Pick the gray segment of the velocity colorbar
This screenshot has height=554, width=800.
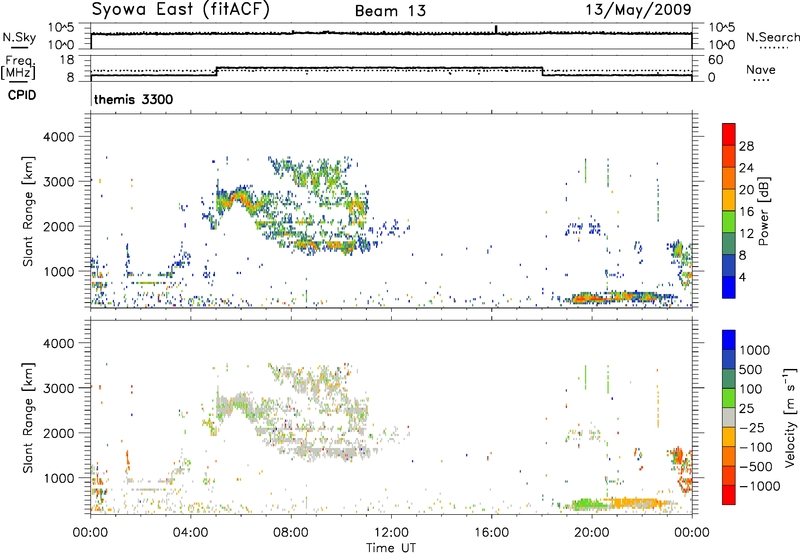point(729,417)
